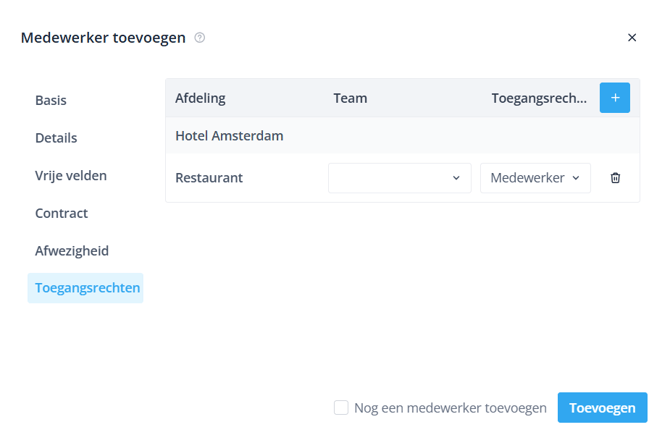This screenshot has width=670, height=443.
Task: Expand the empty Team dropdown for Restaurant
Action: 399,178
